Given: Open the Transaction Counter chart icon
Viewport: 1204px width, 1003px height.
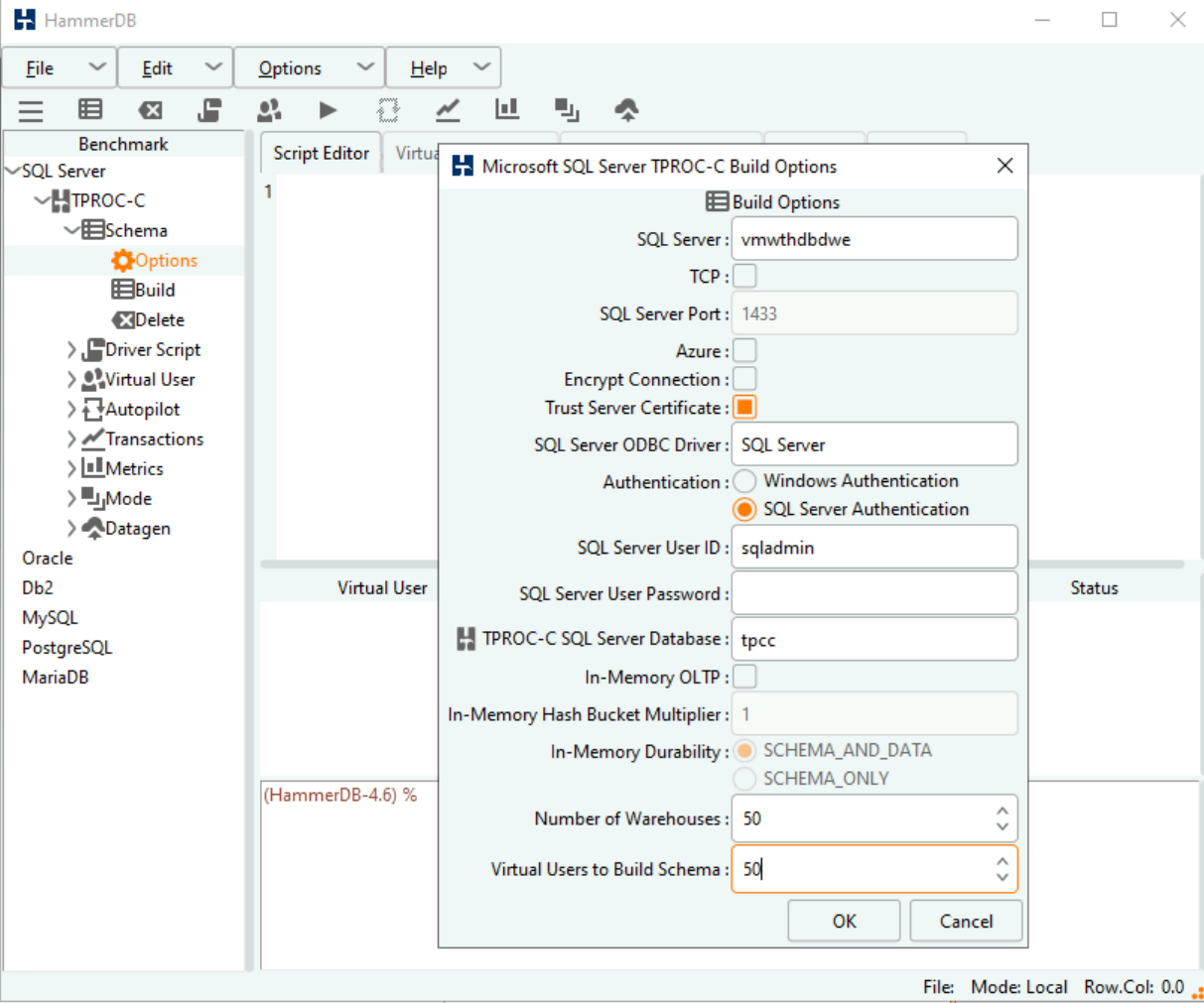Looking at the screenshot, I should [x=448, y=110].
